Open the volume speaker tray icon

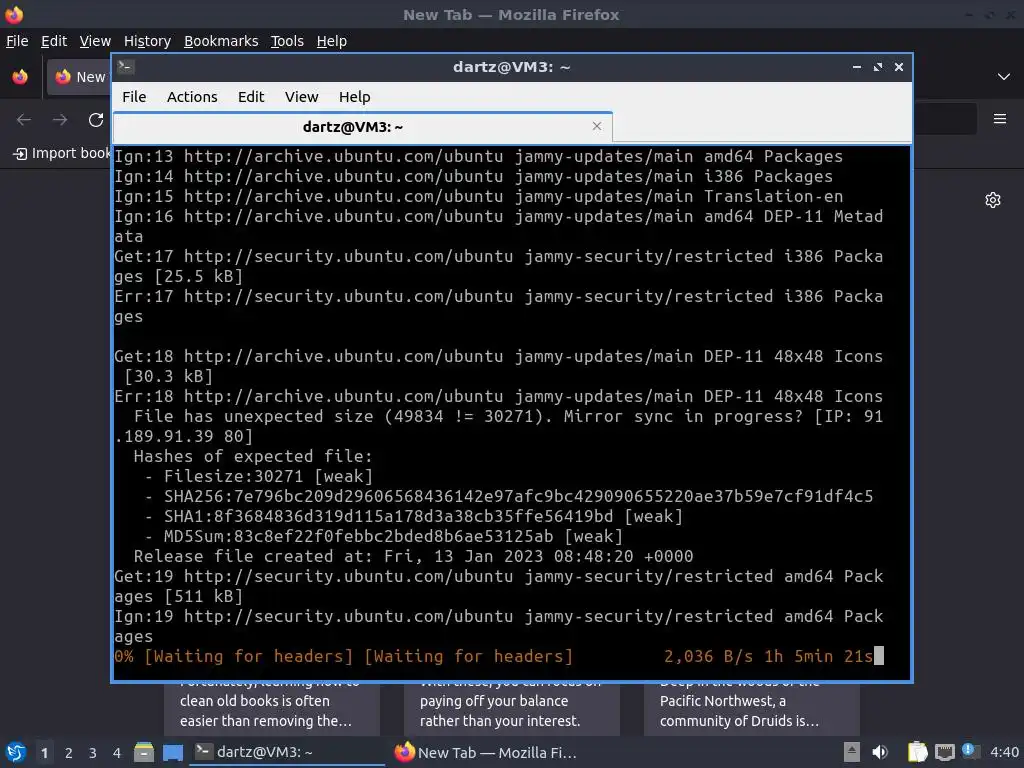tap(880, 752)
